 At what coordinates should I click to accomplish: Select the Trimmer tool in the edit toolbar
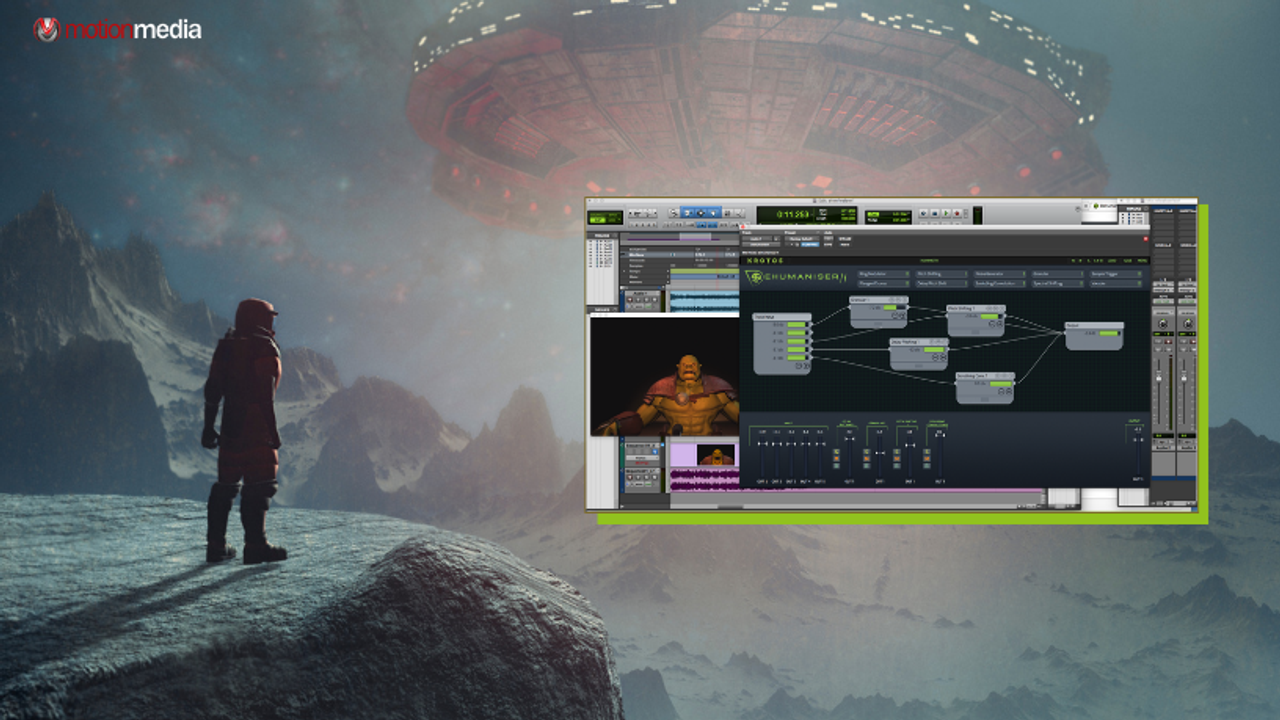click(687, 212)
